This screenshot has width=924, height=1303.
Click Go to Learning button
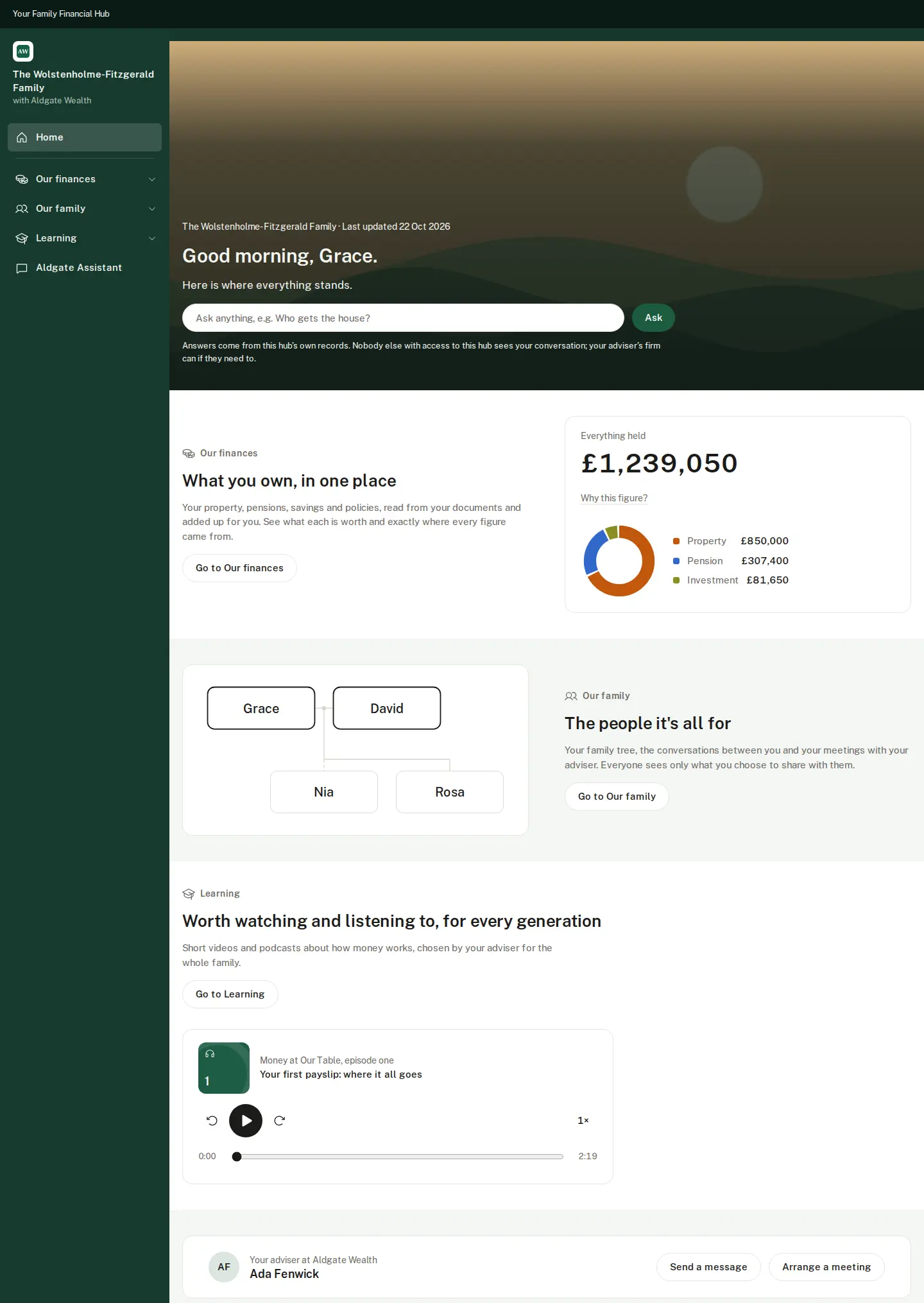tap(230, 994)
